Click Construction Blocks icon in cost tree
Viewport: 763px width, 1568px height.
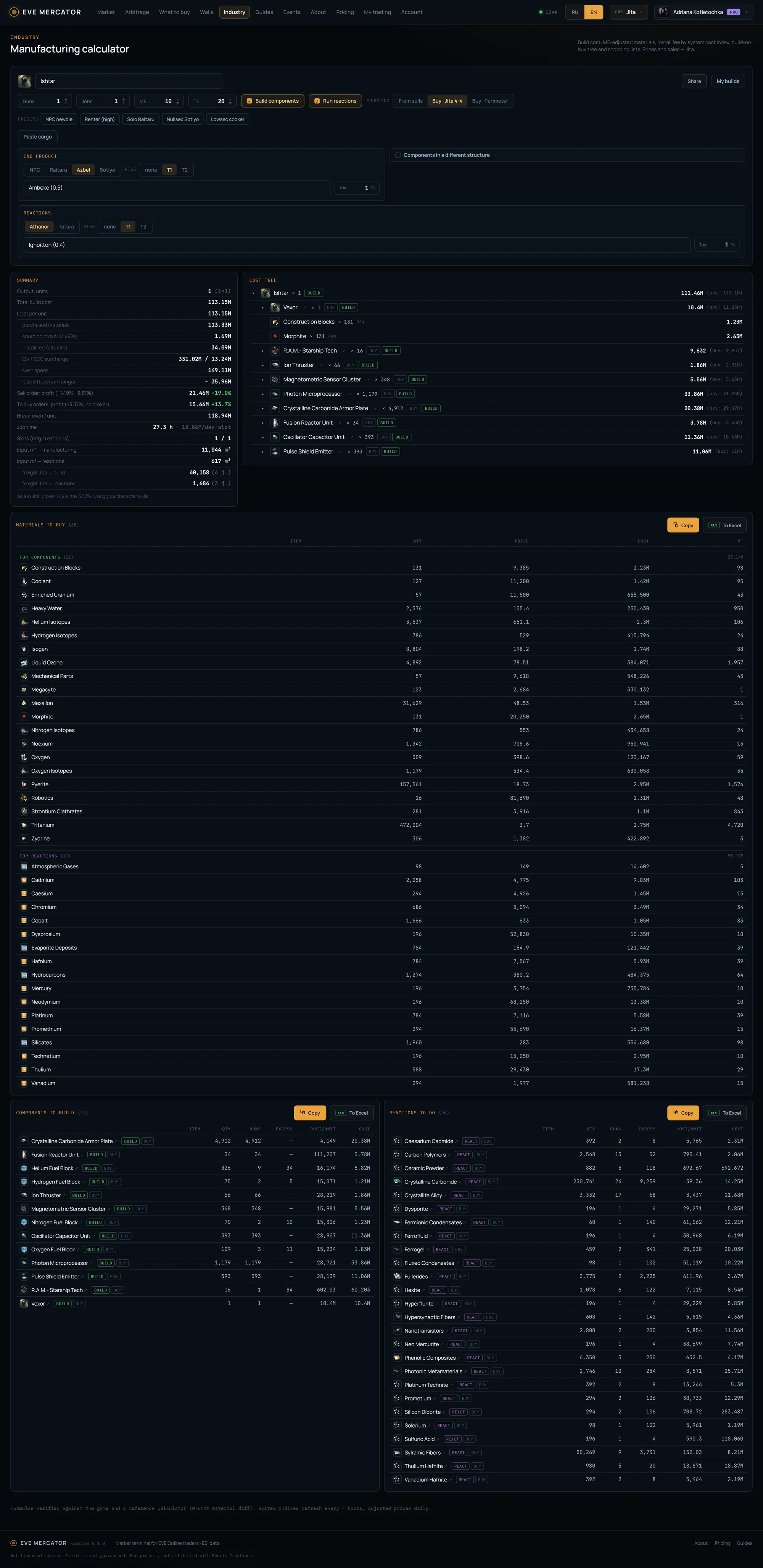click(275, 322)
